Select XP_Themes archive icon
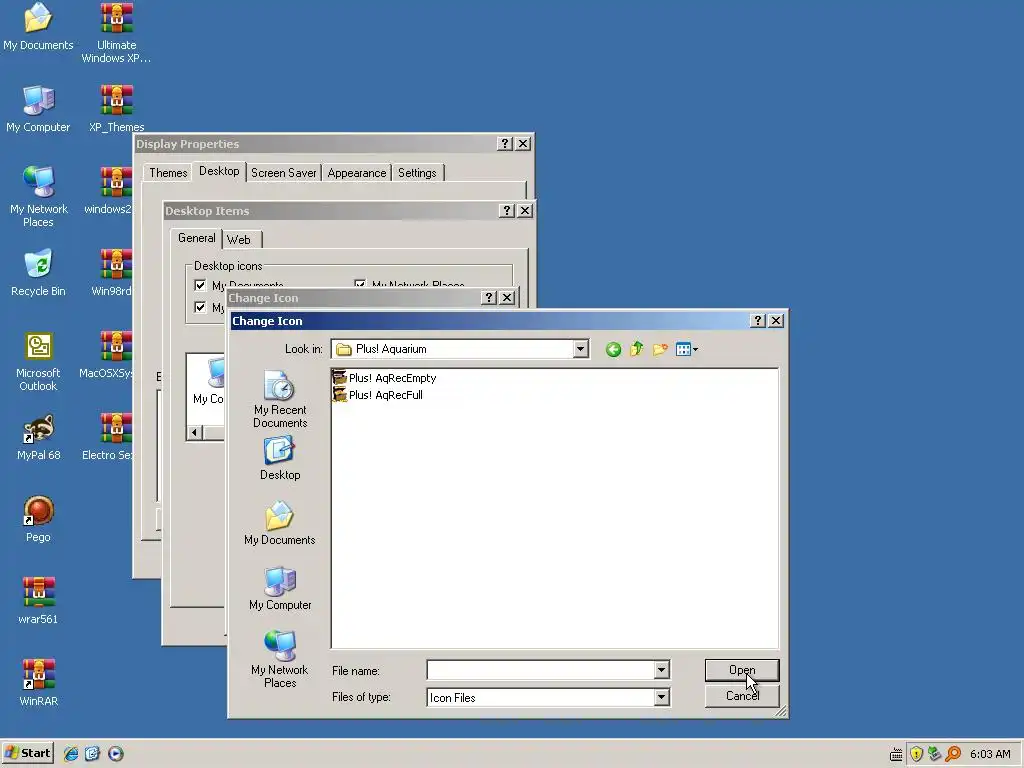The image size is (1024, 768). [x=116, y=109]
